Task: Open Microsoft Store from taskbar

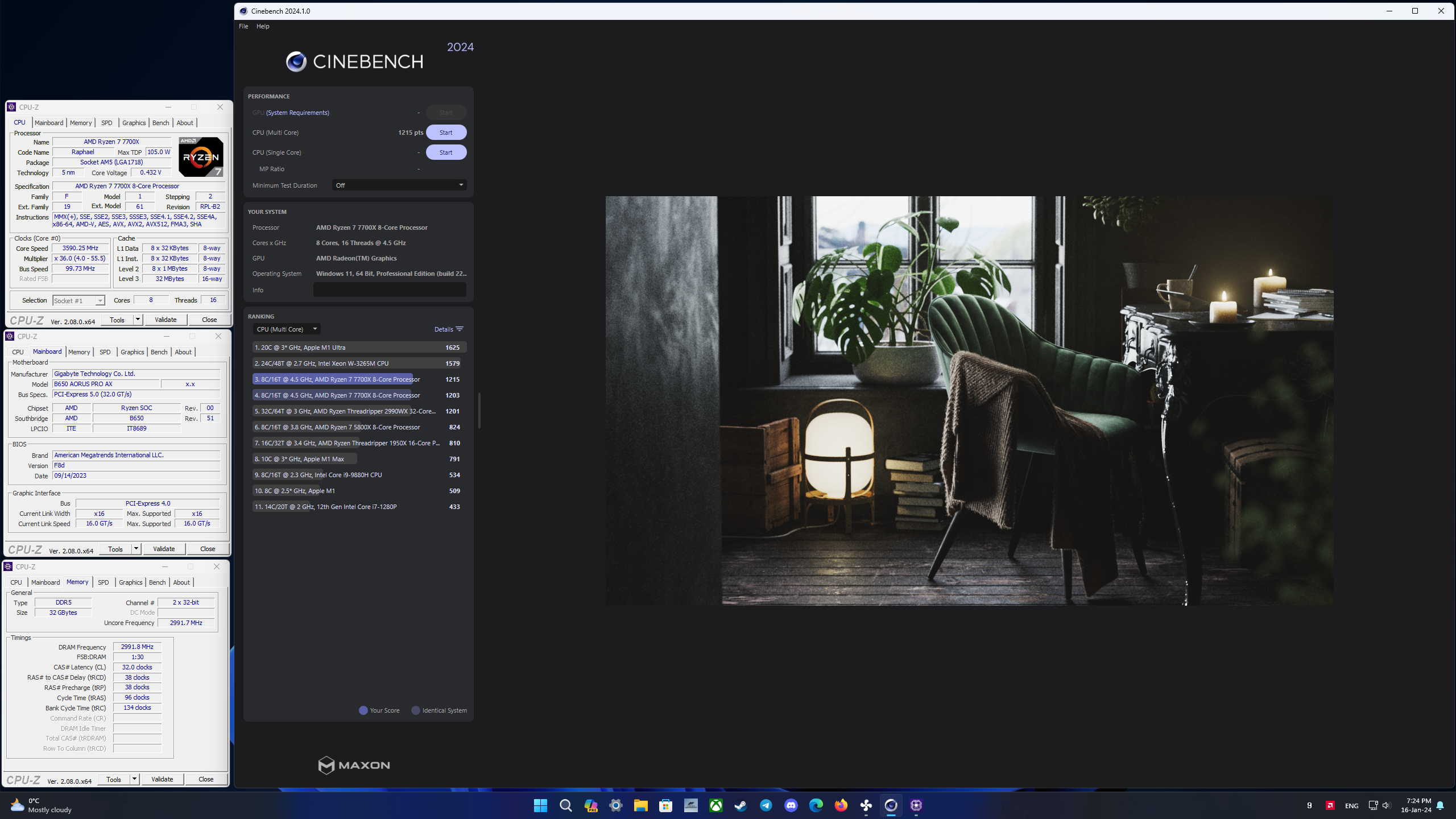Action: pyautogui.click(x=665, y=805)
